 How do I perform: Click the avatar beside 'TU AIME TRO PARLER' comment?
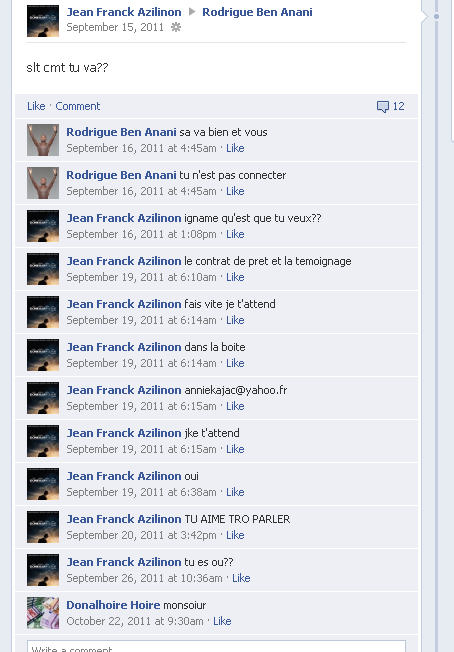(43, 527)
